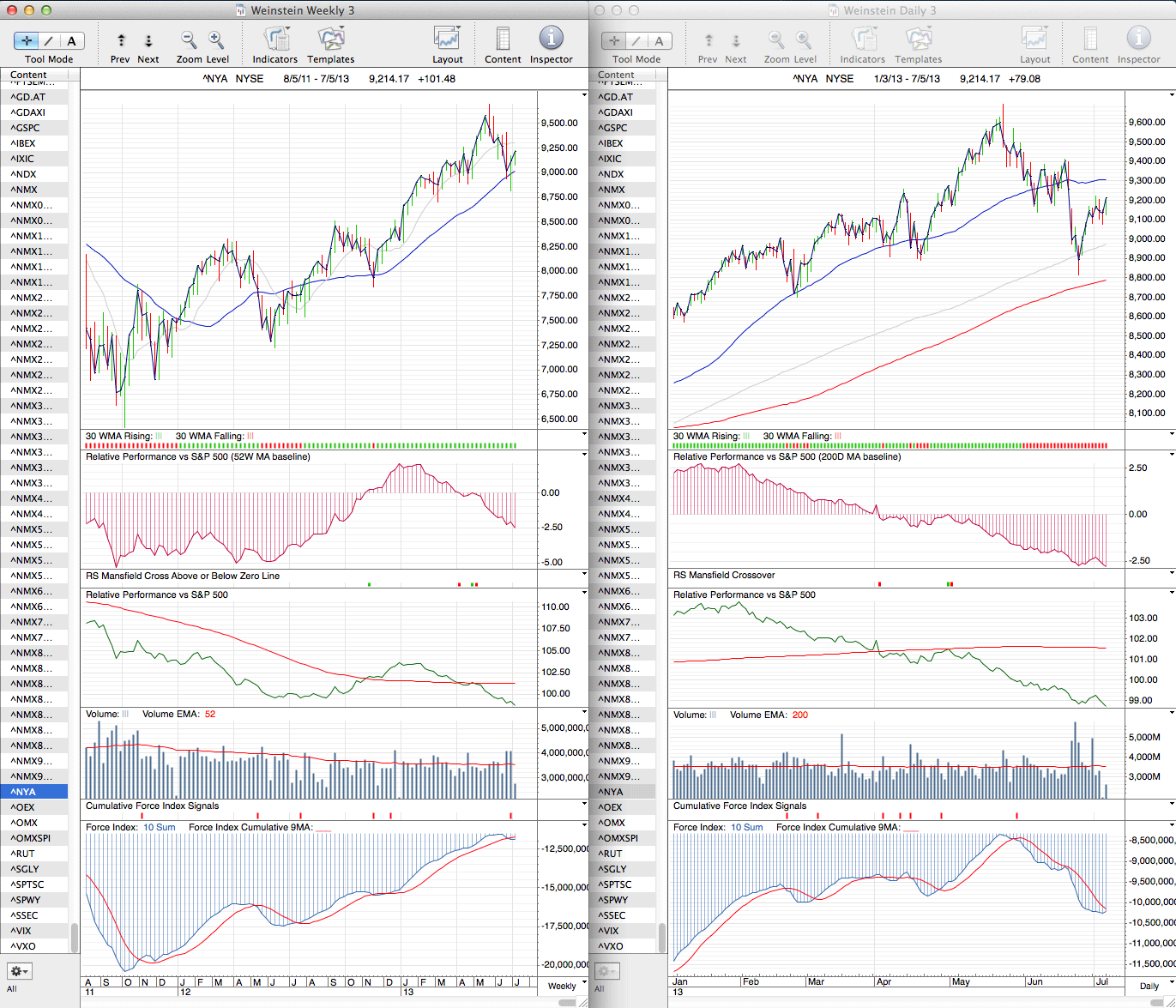
Task: Zoom in with plus magnifier in Weekly window
Action: [x=216, y=39]
